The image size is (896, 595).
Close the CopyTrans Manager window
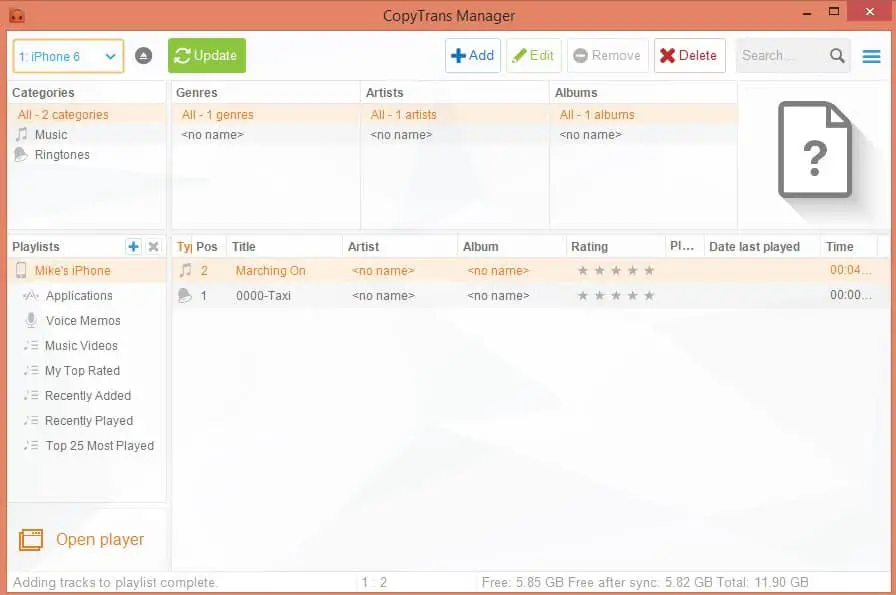[x=870, y=12]
